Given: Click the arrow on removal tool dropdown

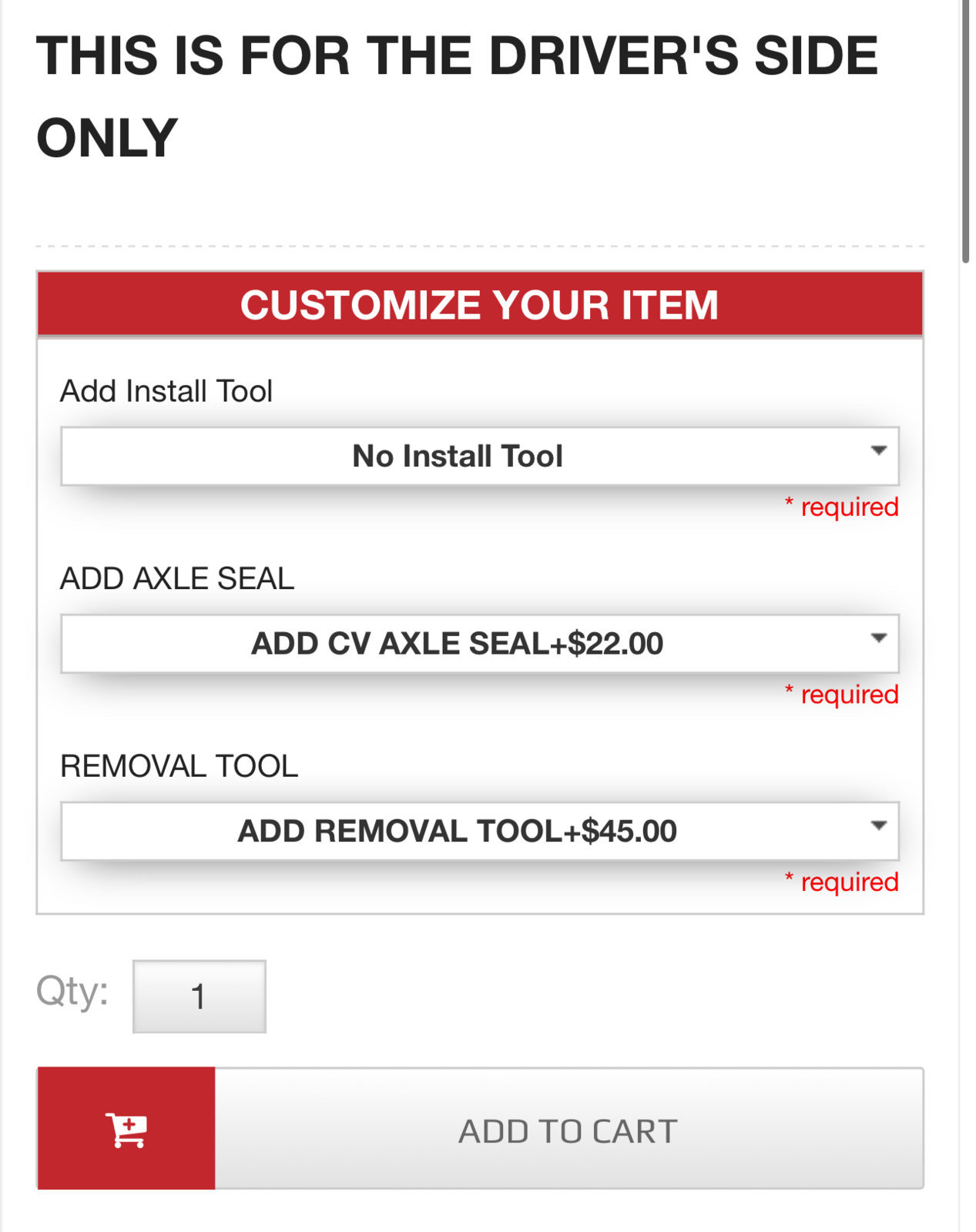Looking at the screenshot, I should (x=879, y=825).
